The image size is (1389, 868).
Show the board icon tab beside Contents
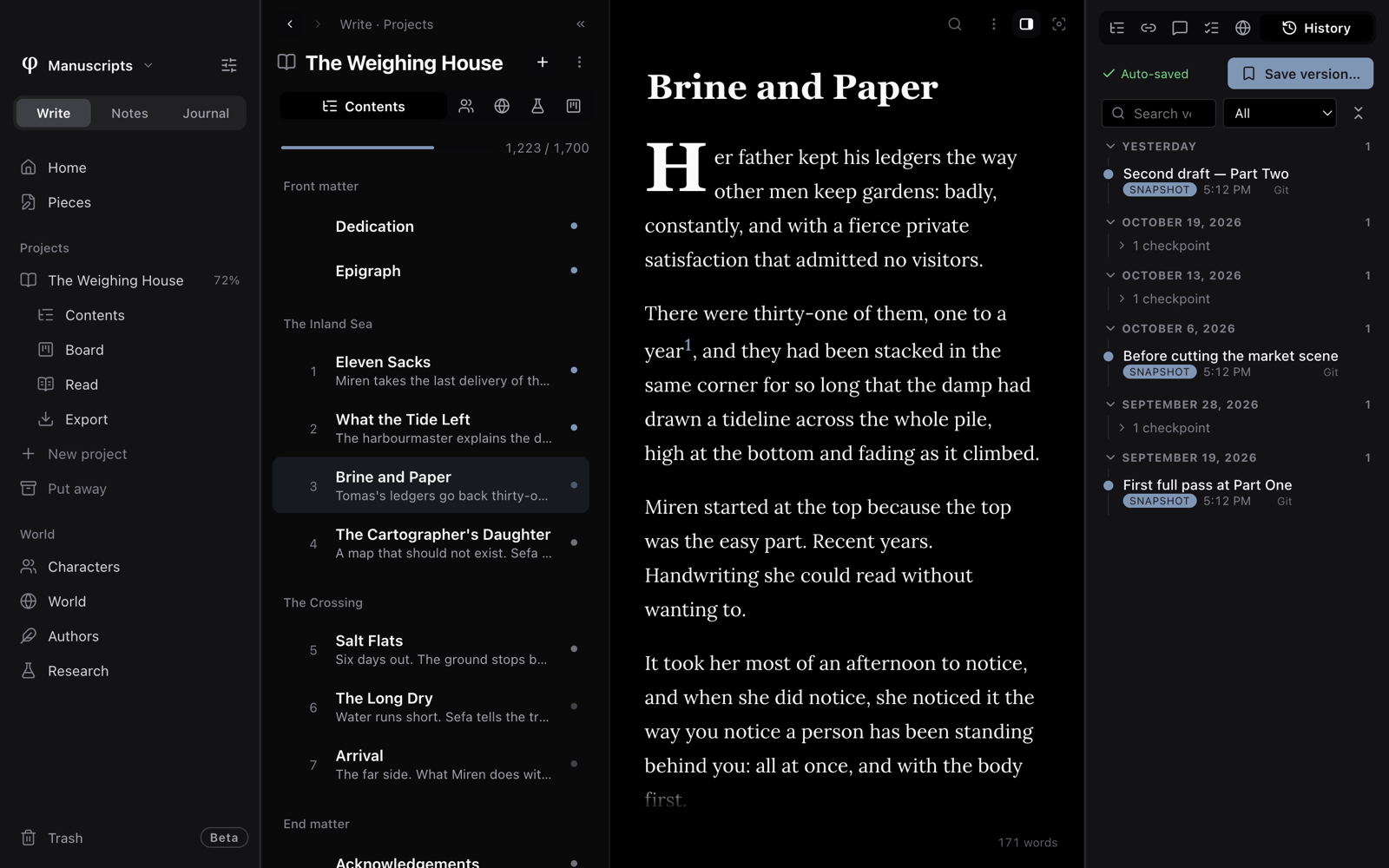click(x=573, y=106)
